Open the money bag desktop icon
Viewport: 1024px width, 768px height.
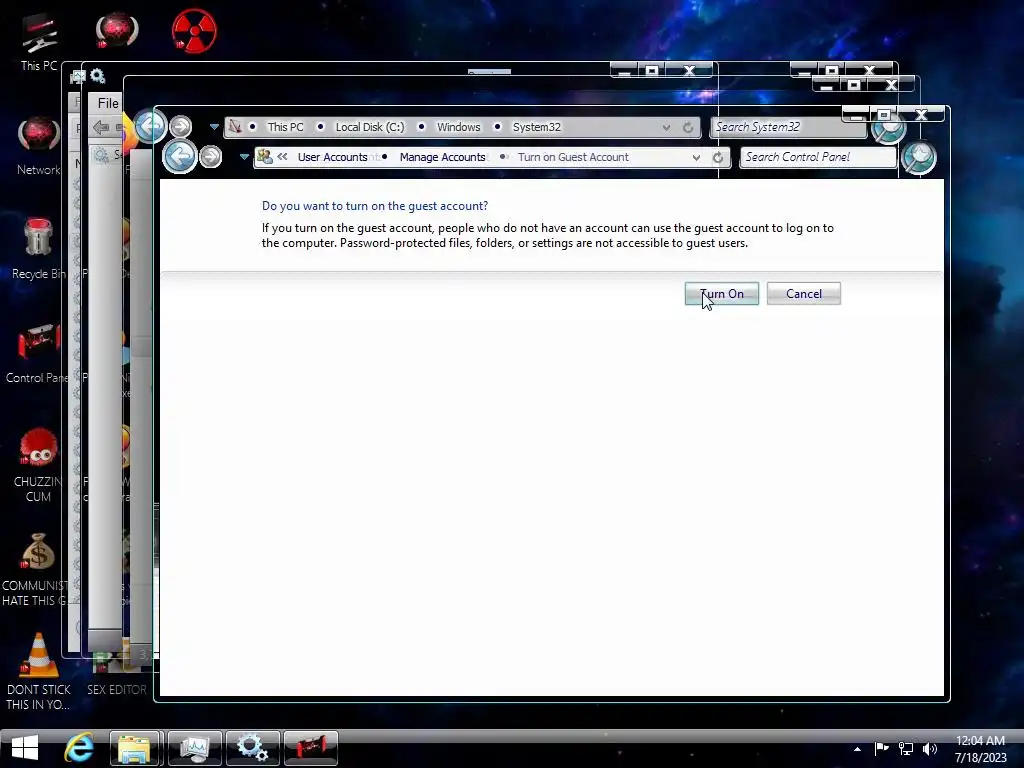[x=37, y=570]
